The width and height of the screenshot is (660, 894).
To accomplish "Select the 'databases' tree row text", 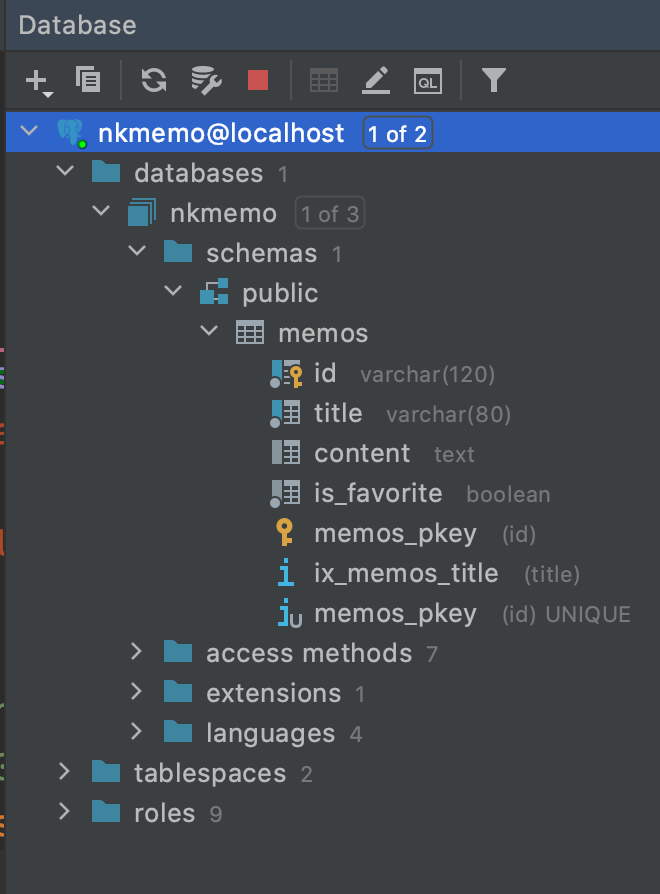I will point(198,173).
